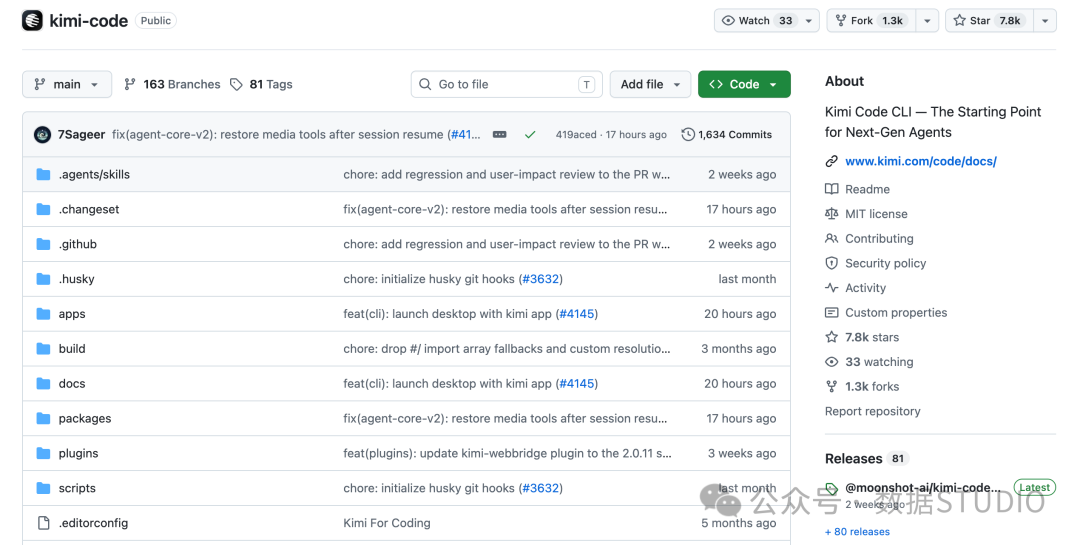Click the Activity pulse icon

(831, 288)
